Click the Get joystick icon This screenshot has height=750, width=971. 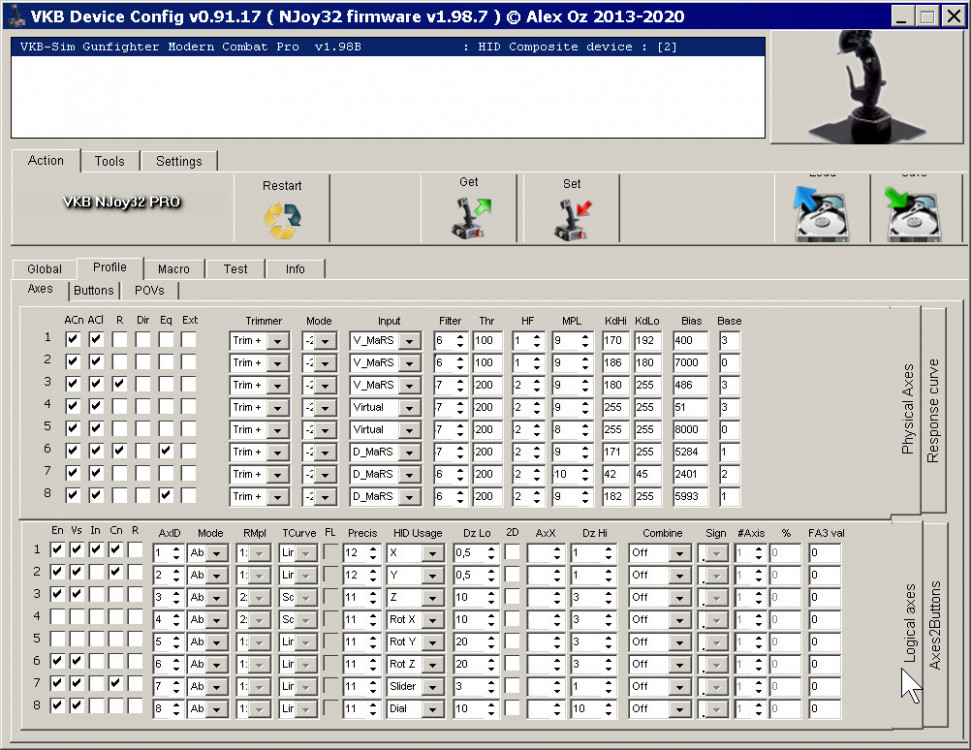[x=469, y=219]
